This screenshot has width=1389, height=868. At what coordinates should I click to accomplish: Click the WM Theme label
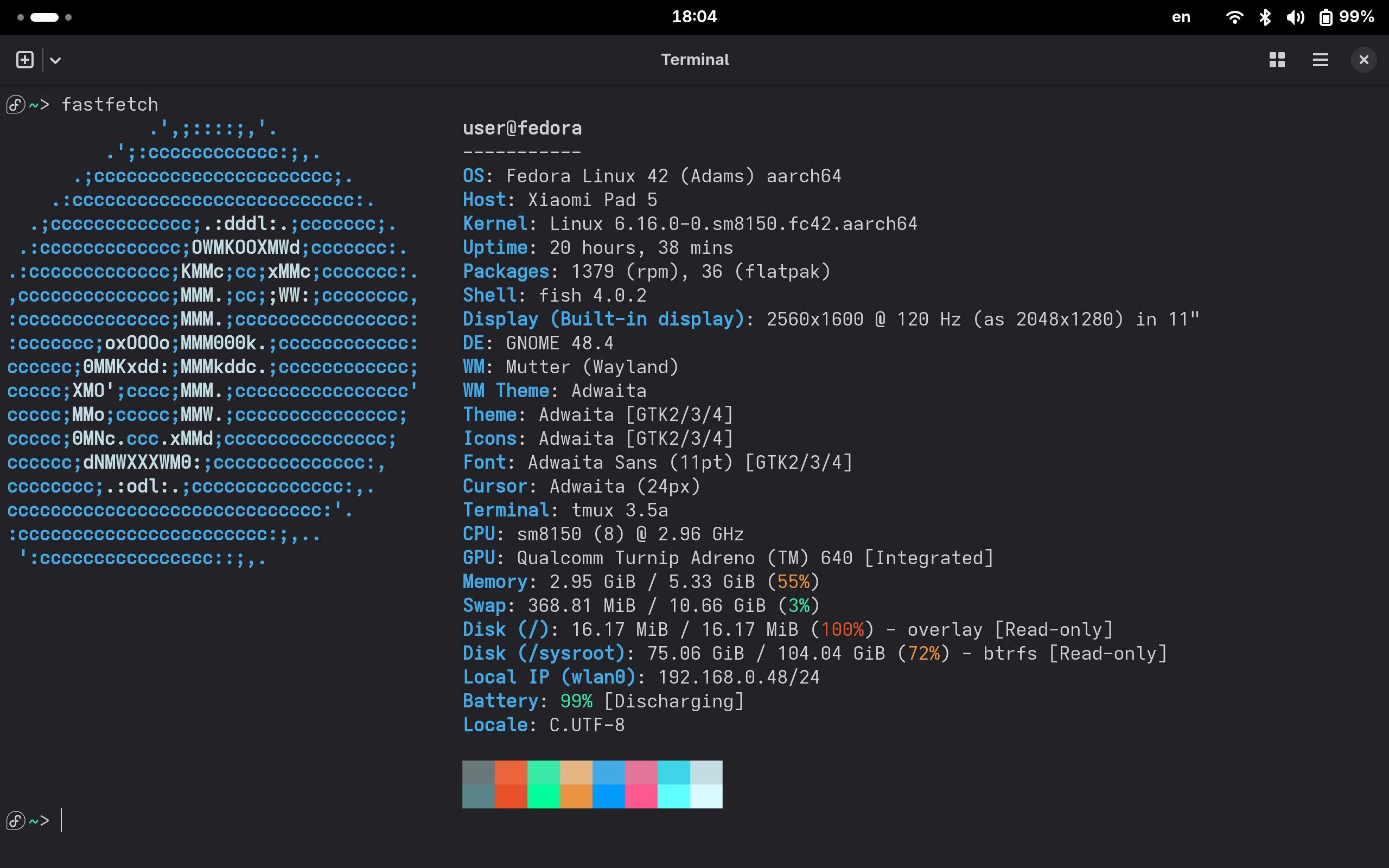pyautogui.click(x=506, y=391)
